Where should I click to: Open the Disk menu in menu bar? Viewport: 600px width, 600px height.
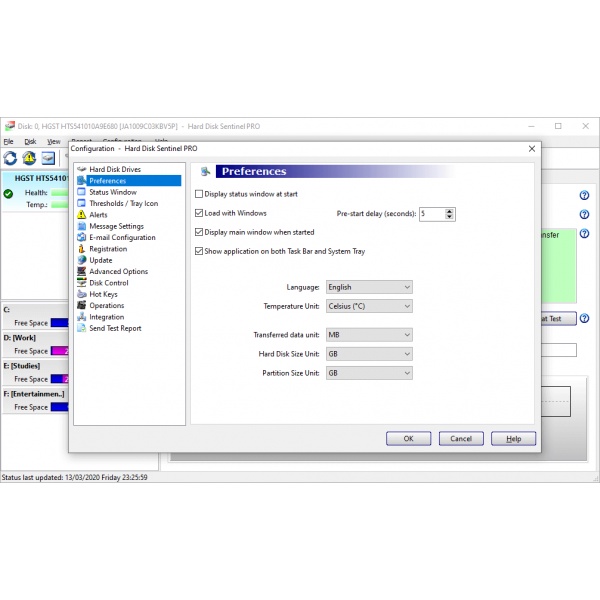coord(30,142)
